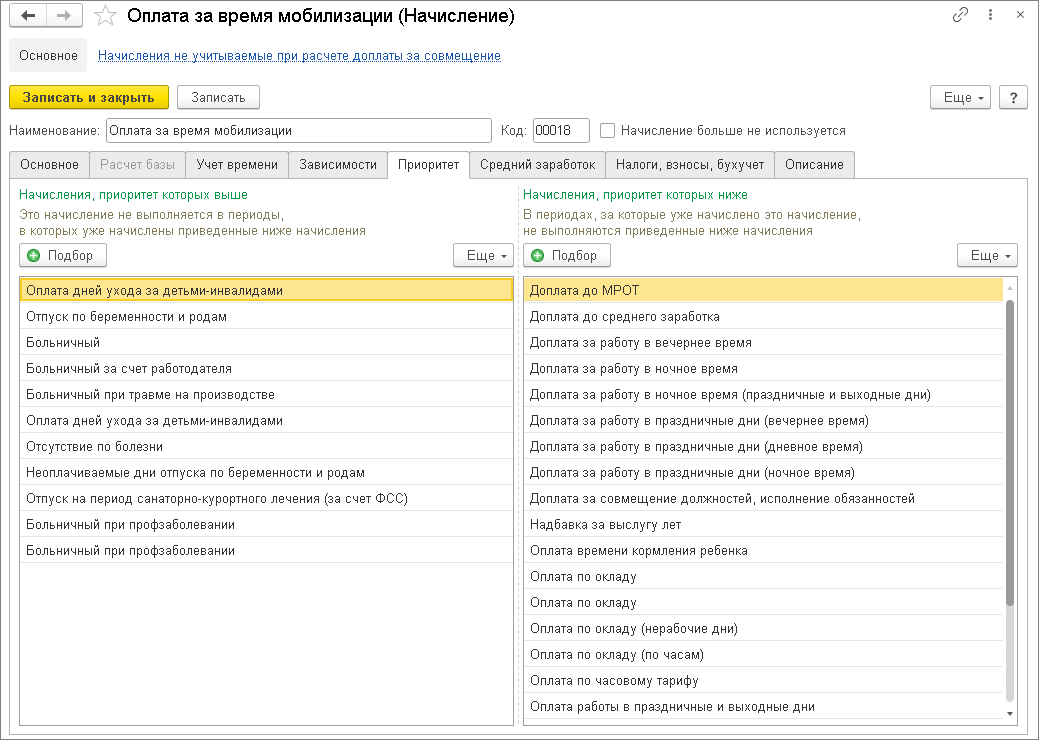Click the scroll-up arrow of right list

point(1010,288)
